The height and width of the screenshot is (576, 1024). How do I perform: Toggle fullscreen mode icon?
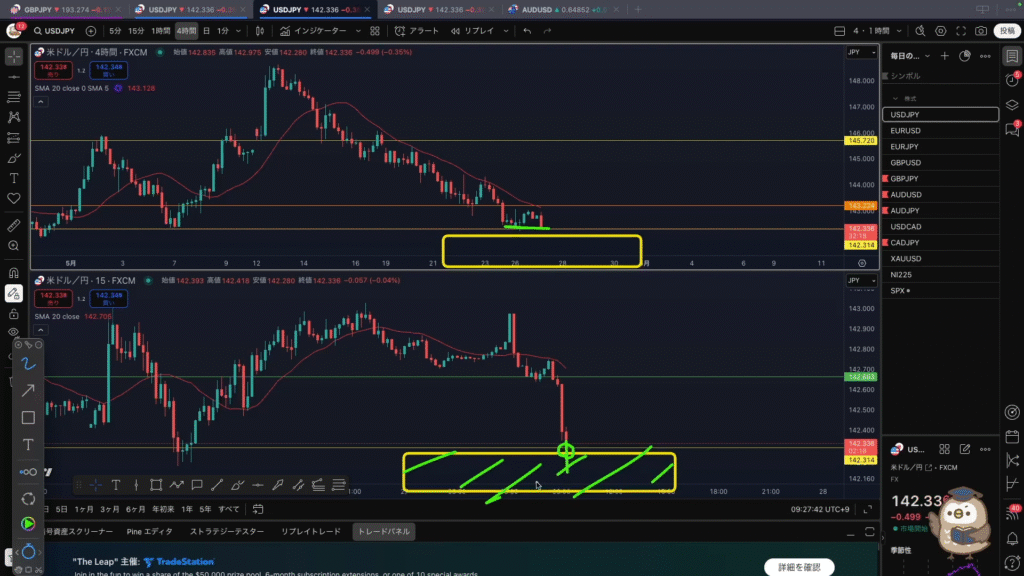(961, 31)
